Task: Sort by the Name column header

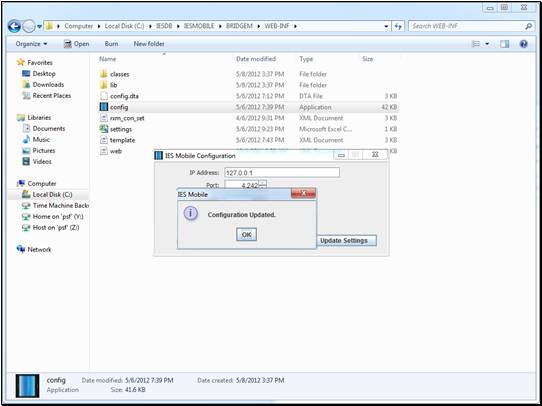Action: click(108, 59)
